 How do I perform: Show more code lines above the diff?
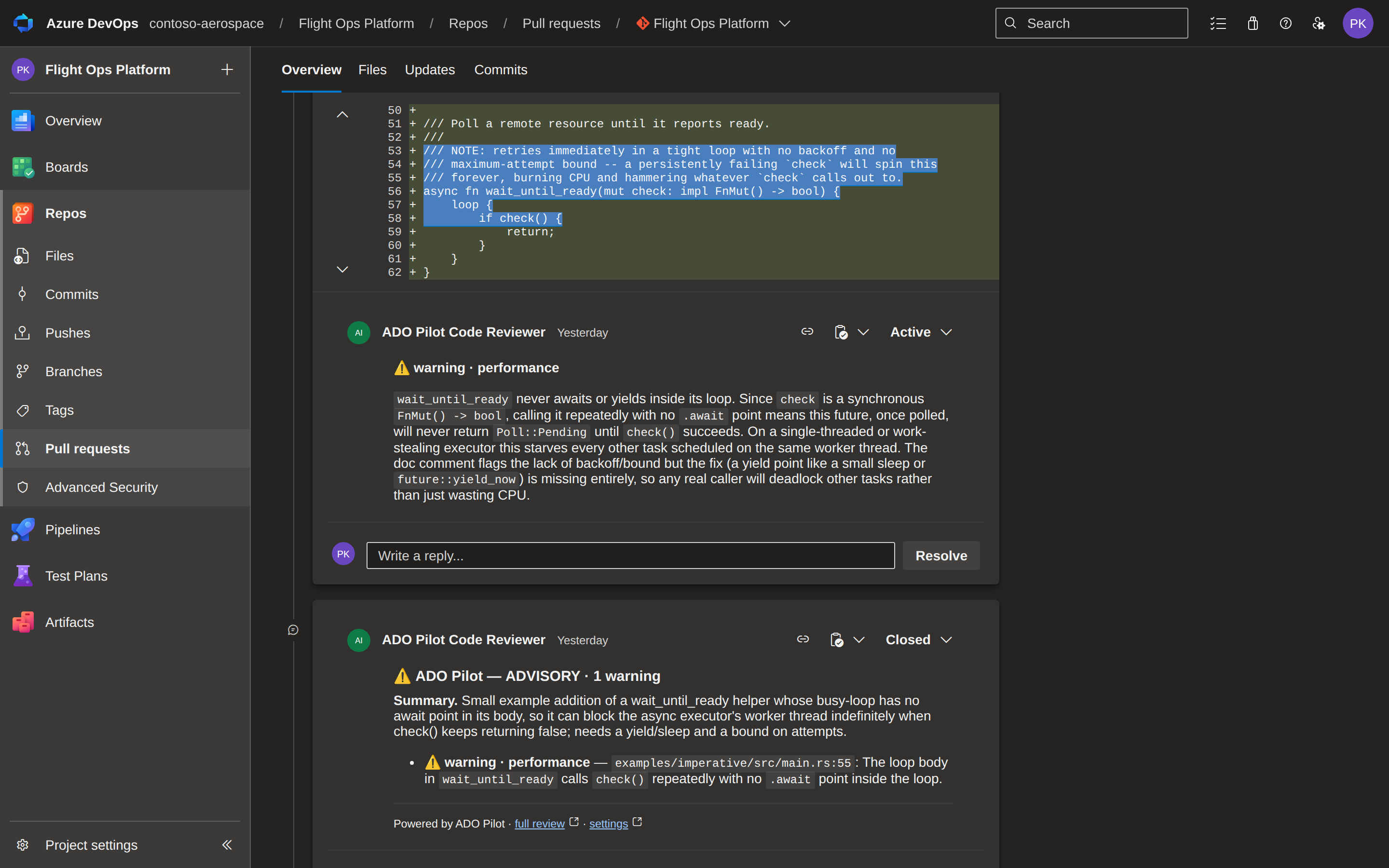[342, 115]
